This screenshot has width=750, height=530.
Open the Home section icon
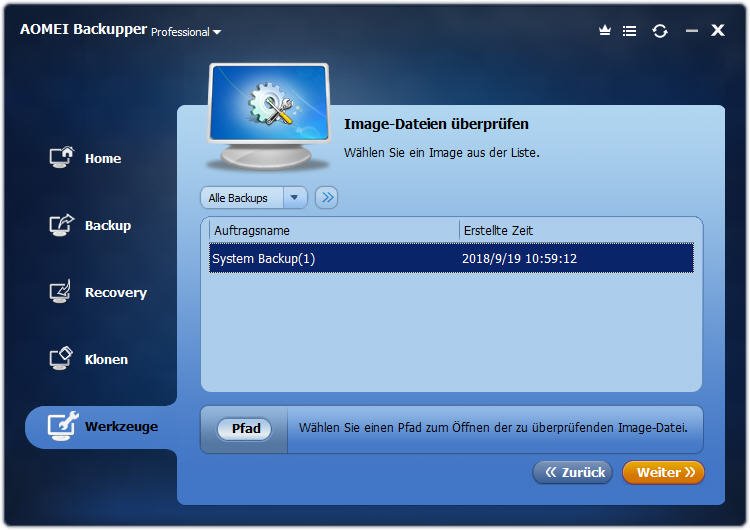[x=62, y=157]
